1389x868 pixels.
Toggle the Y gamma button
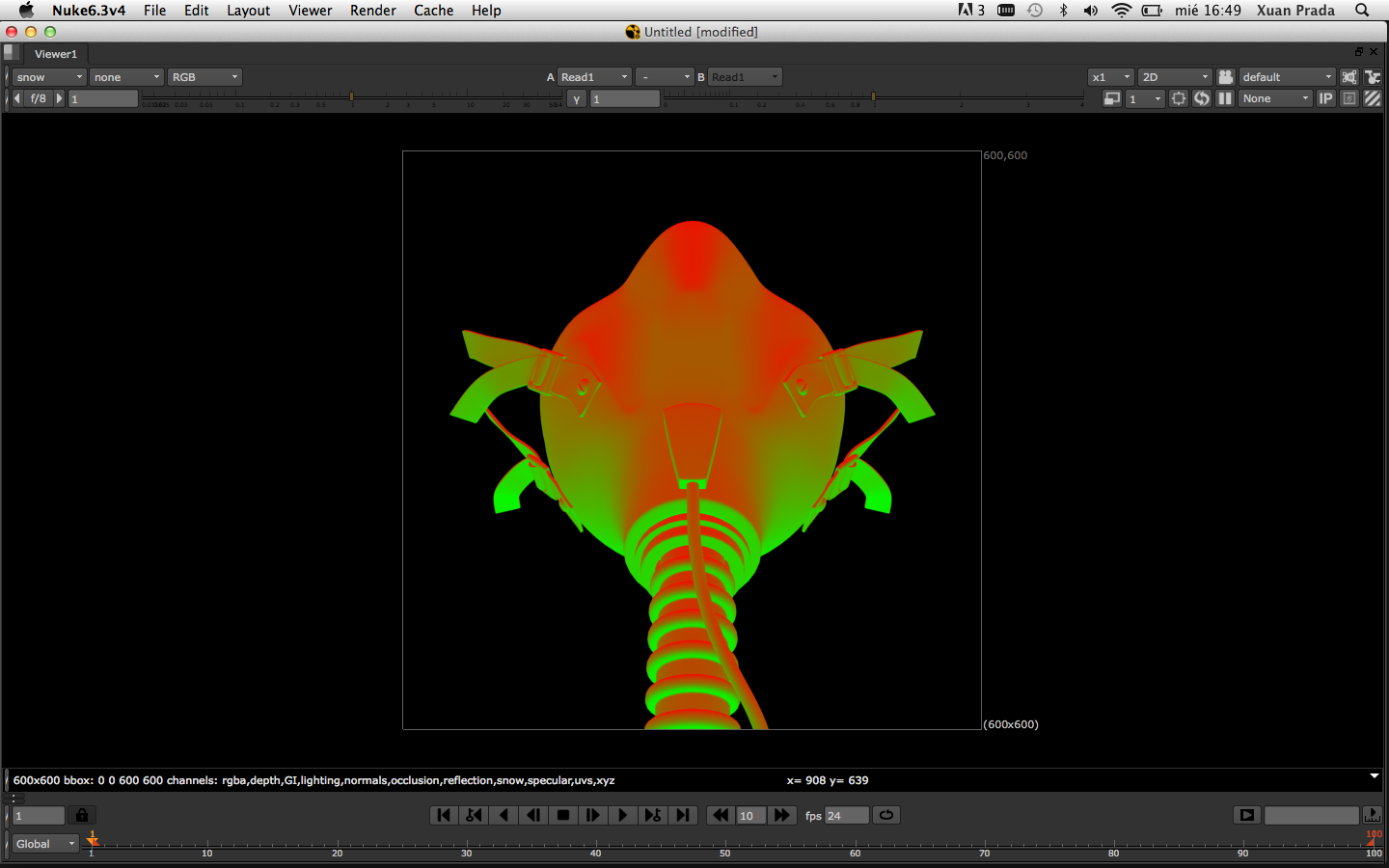[x=577, y=98]
